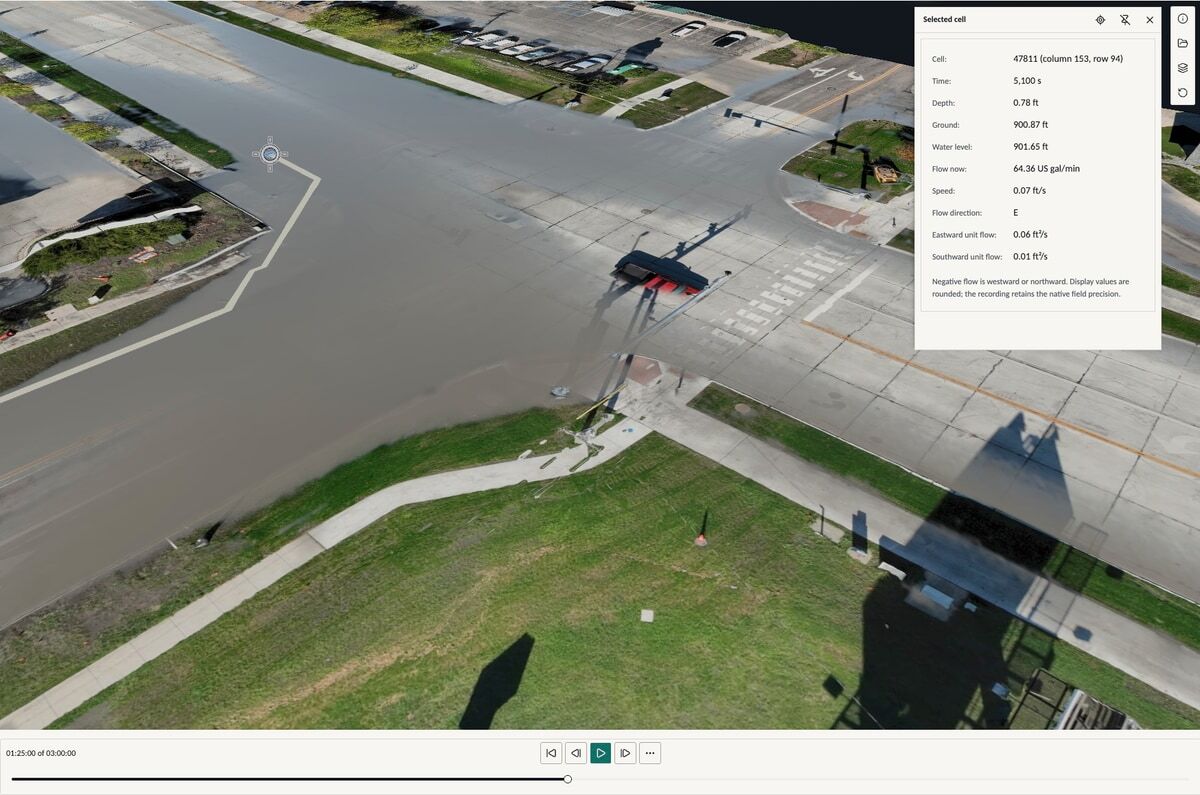This screenshot has height=795, width=1200.
Task: Click the Selected cell panel title
Action: [x=944, y=20]
